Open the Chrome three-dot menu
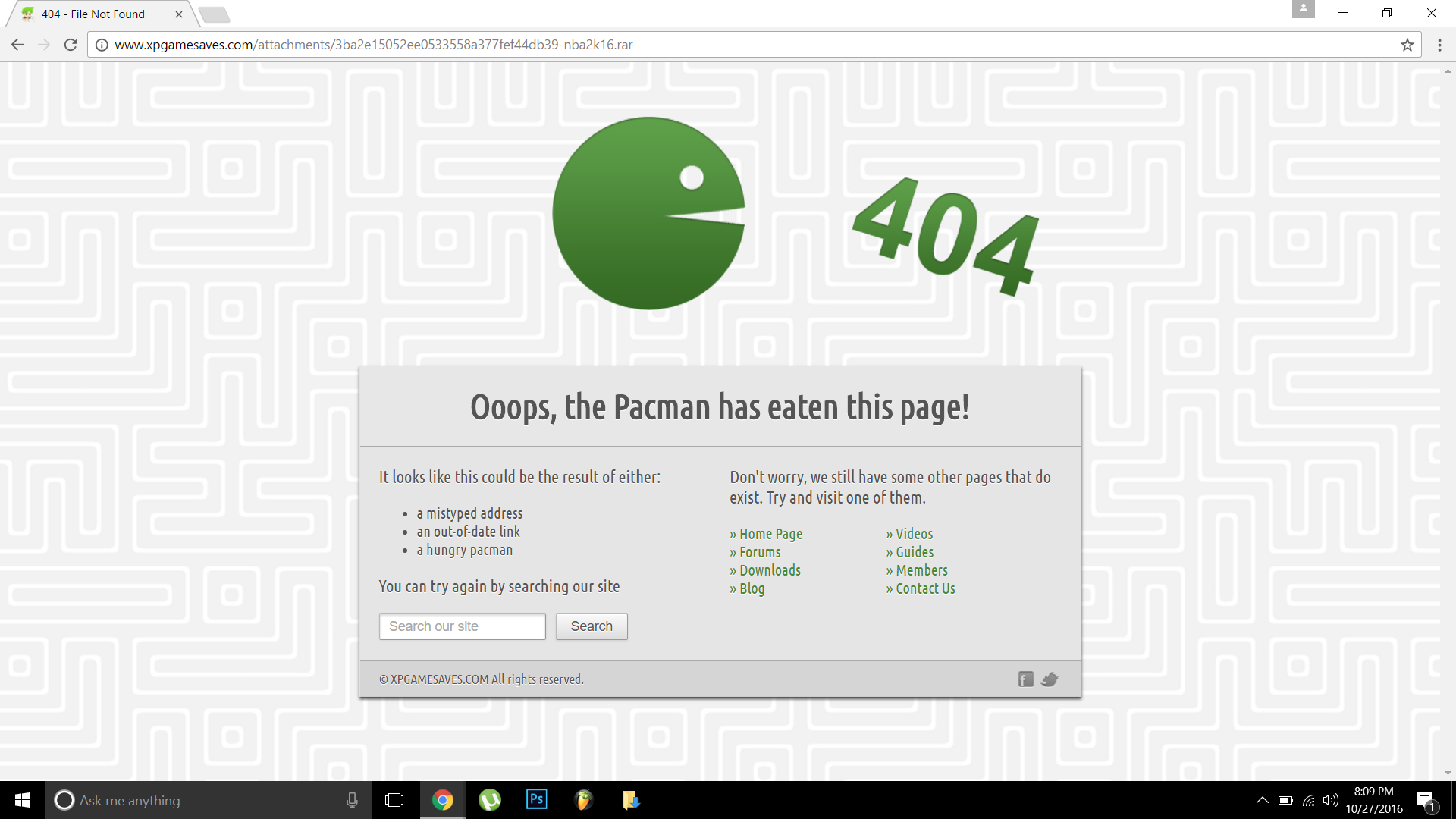 [x=1439, y=45]
